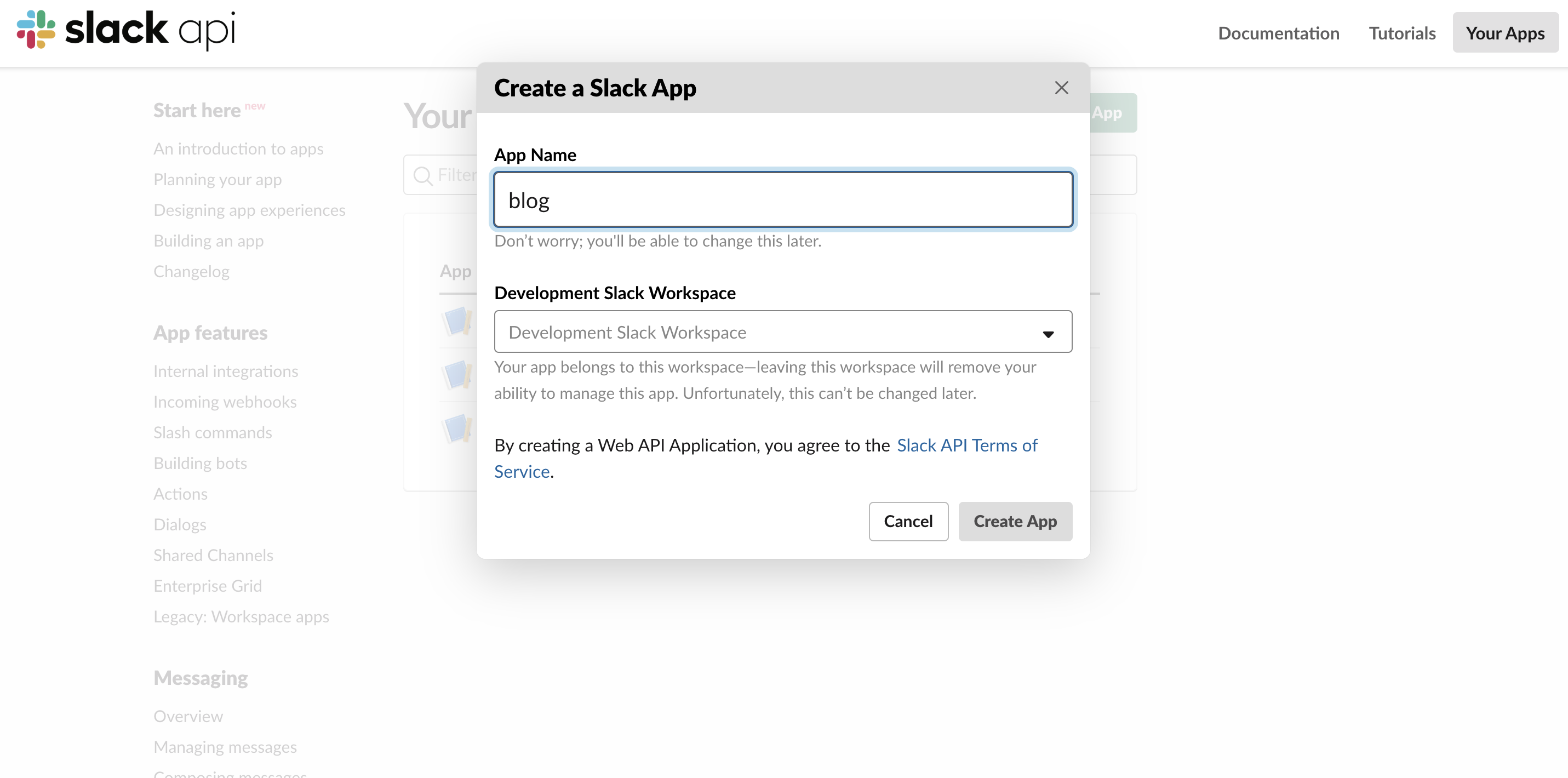
Task: Open 'Managing messages' under Messaging
Action: (x=225, y=746)
